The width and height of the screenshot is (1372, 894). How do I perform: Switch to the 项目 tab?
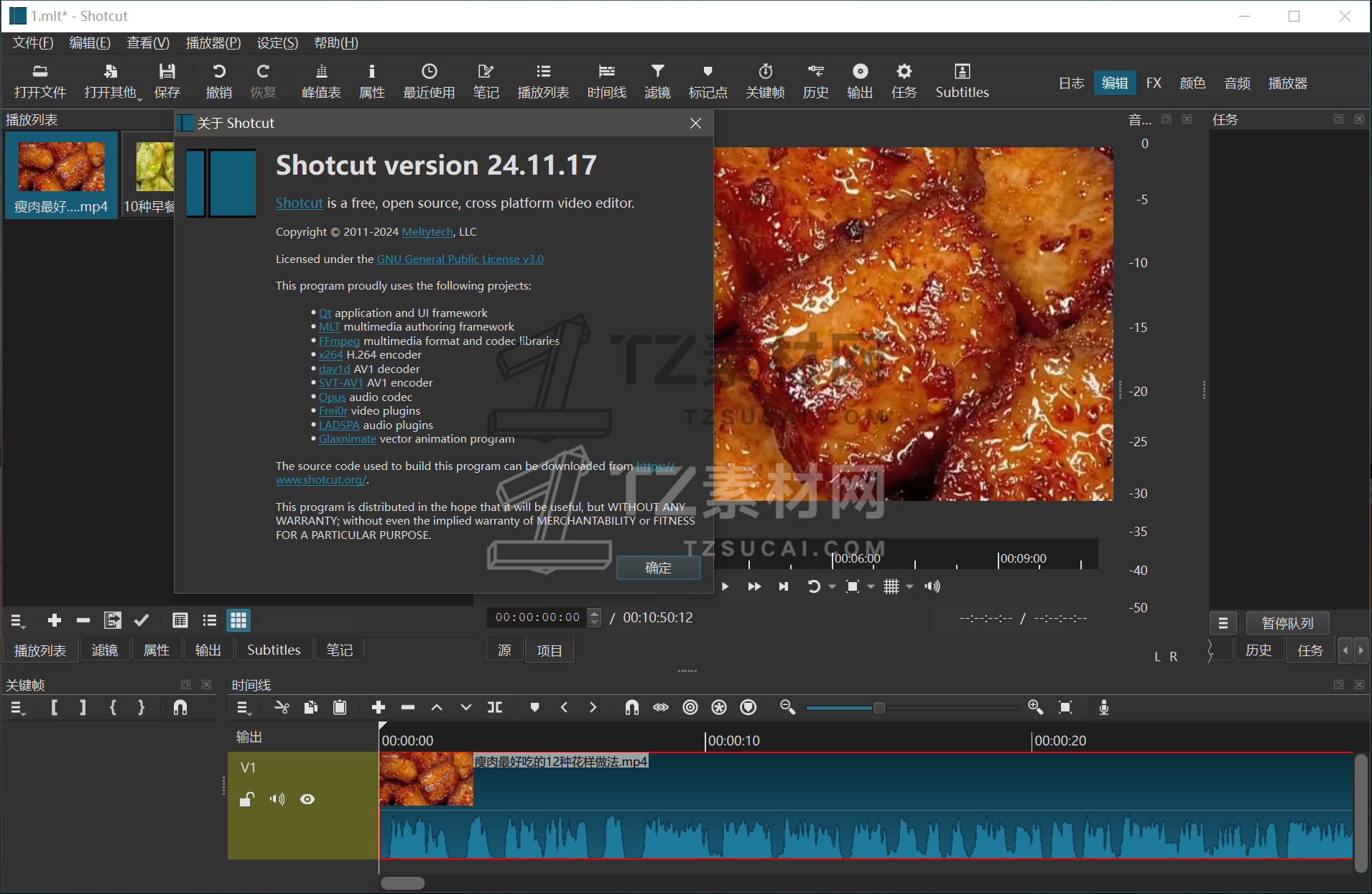click(x=550, y=650)
